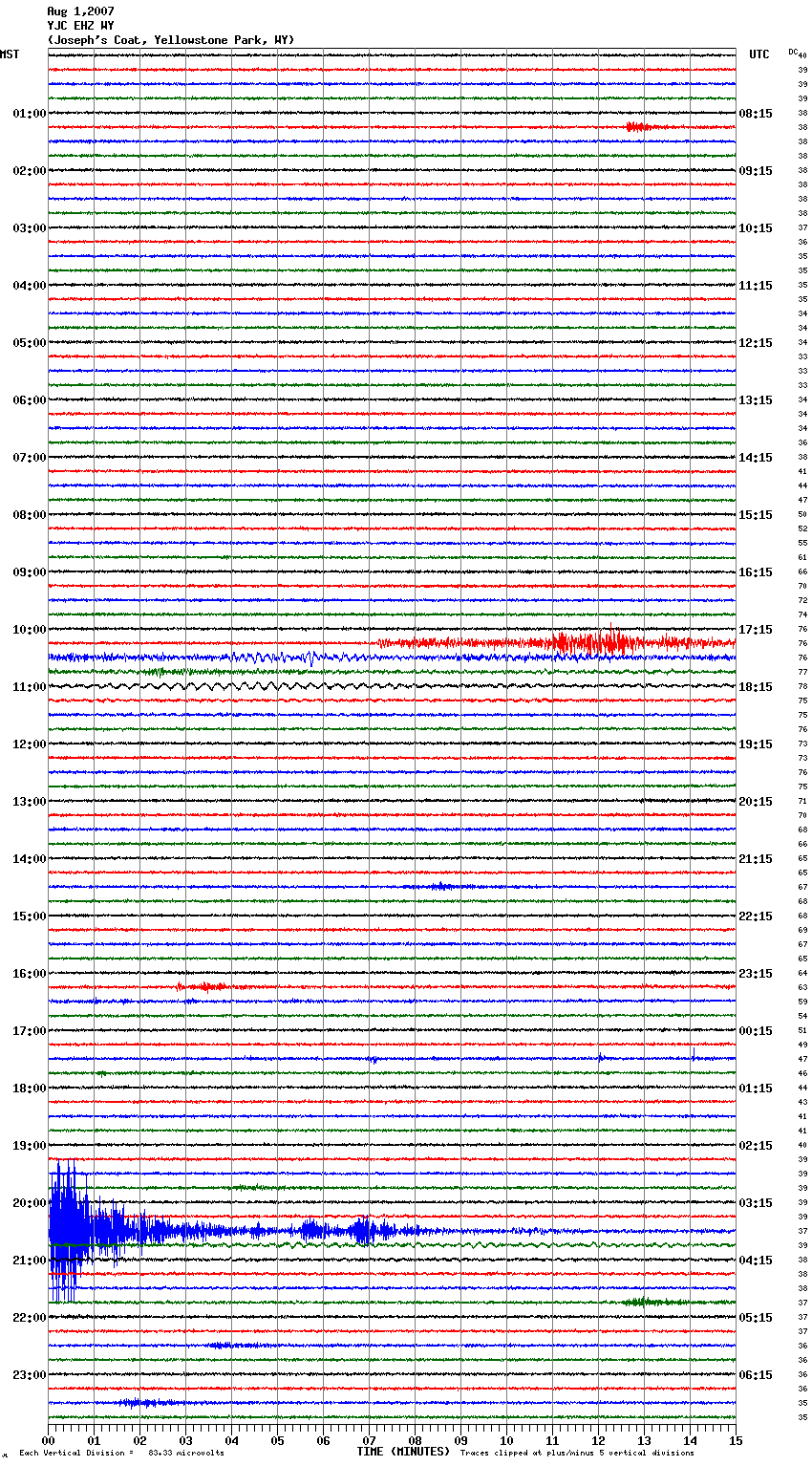Click the blue spike near minute 14 on 17:30 trace
812x1466 pixels.
[693, 1053]
